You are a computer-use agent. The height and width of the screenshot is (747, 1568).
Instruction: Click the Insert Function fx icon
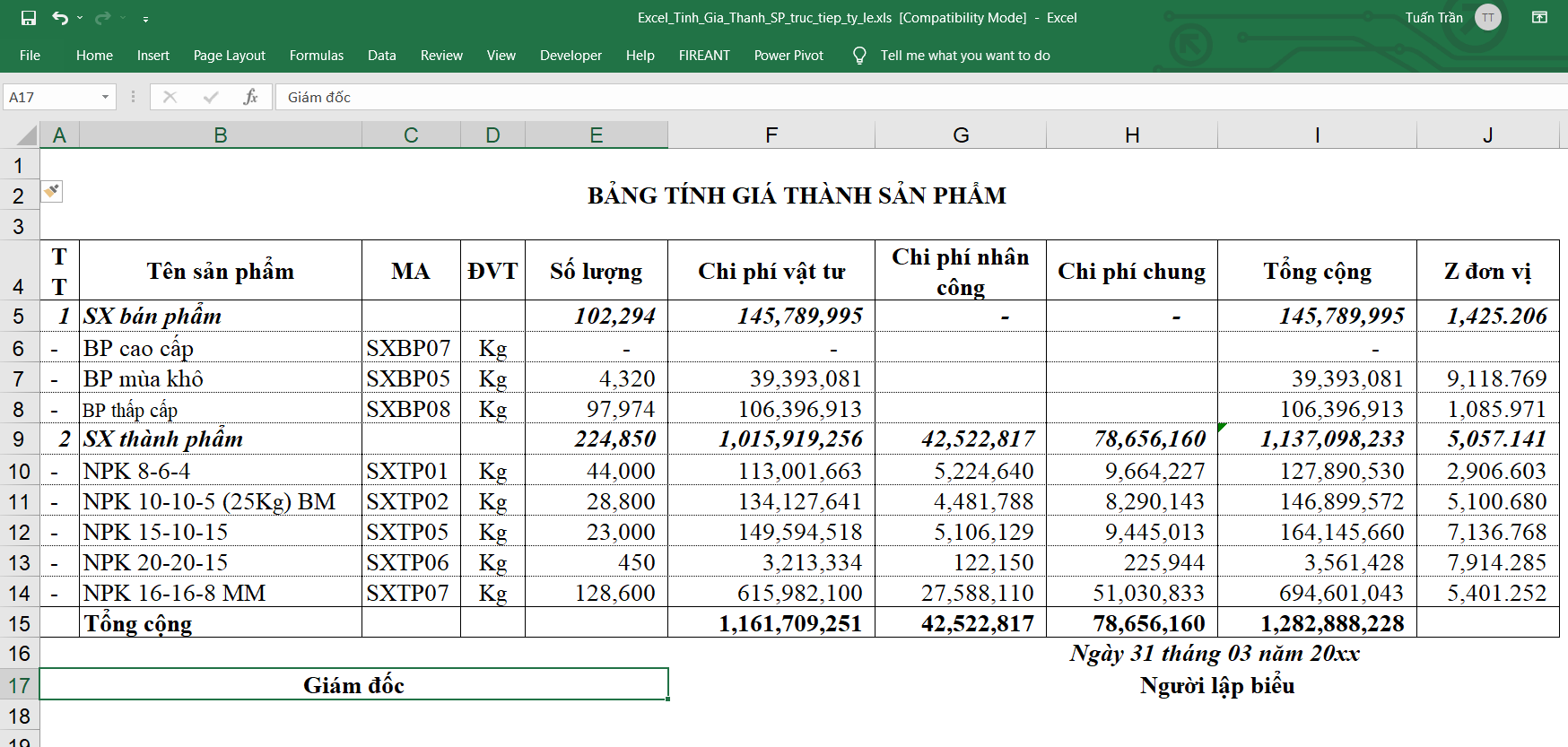coord(250,97)
